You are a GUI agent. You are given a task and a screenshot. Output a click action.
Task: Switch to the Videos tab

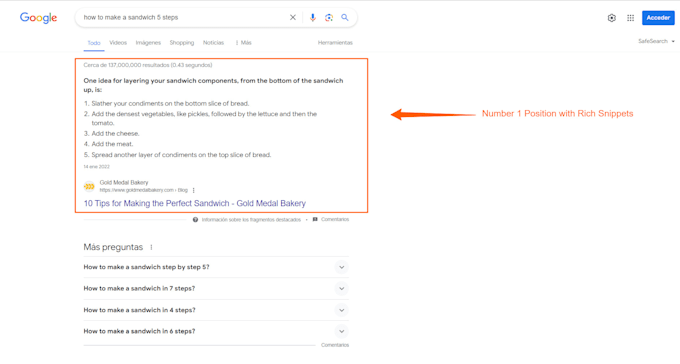[x=118, y=43]
